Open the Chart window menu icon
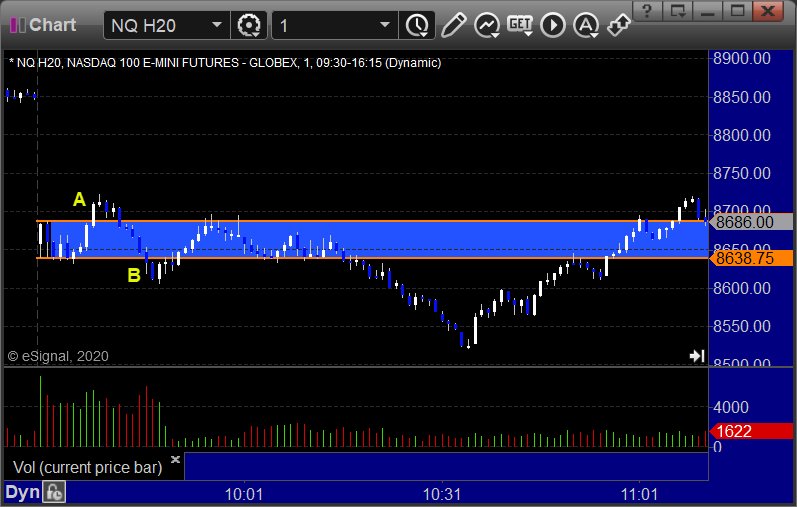Viewport: 797px width, 507px height. (18, 25)
